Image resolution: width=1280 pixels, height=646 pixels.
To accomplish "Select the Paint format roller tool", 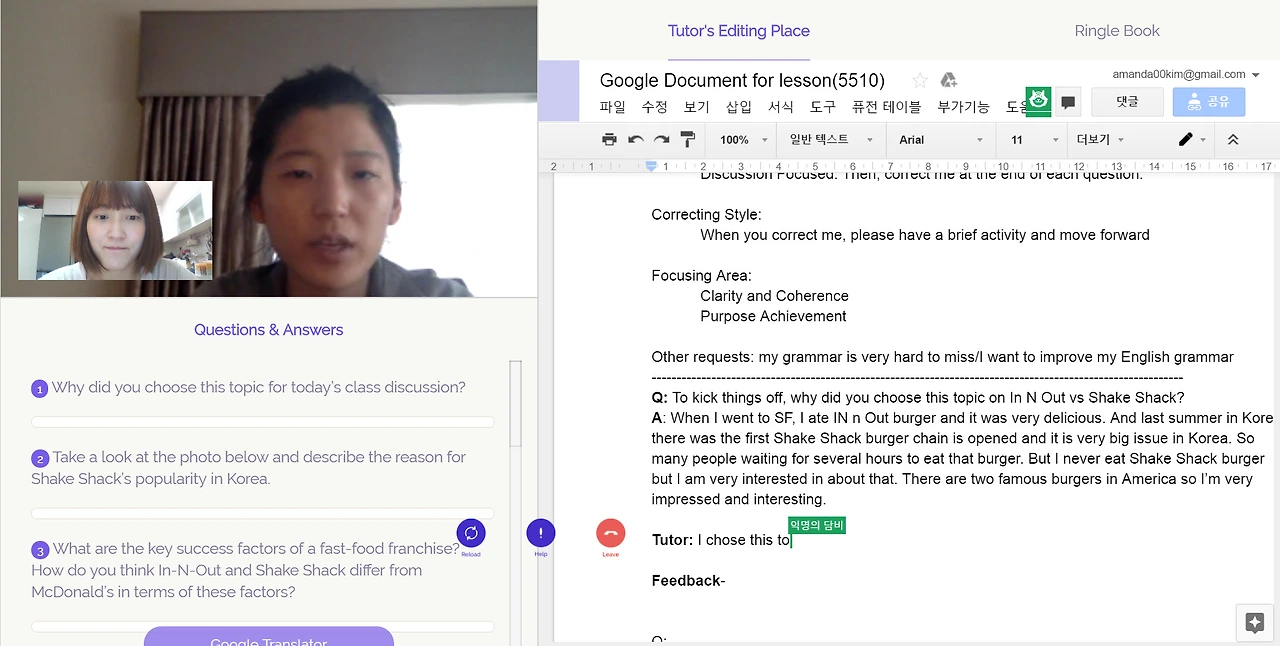I will click(x=687, y=140).
